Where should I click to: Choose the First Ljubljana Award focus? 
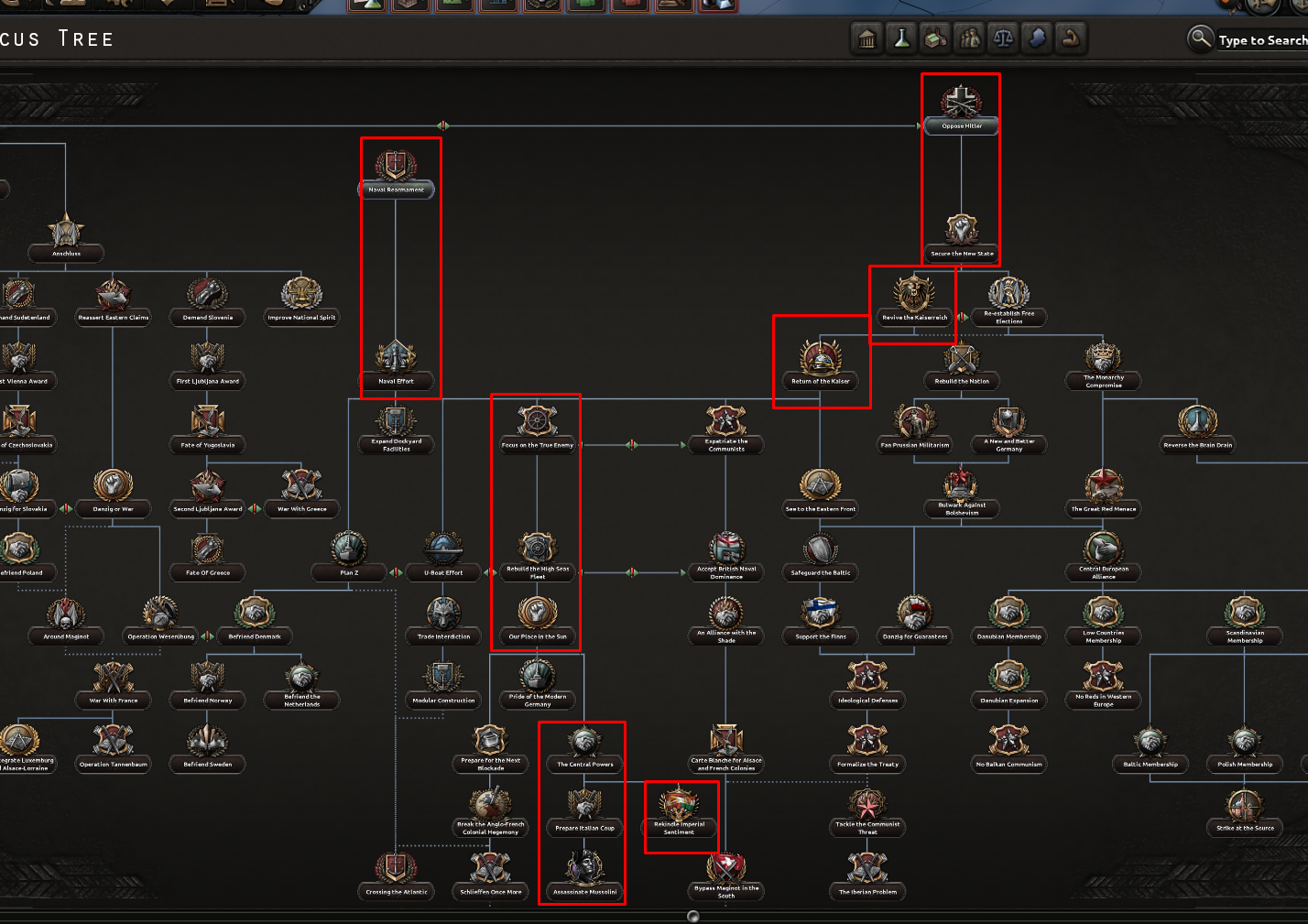click(x=208, y=364)
